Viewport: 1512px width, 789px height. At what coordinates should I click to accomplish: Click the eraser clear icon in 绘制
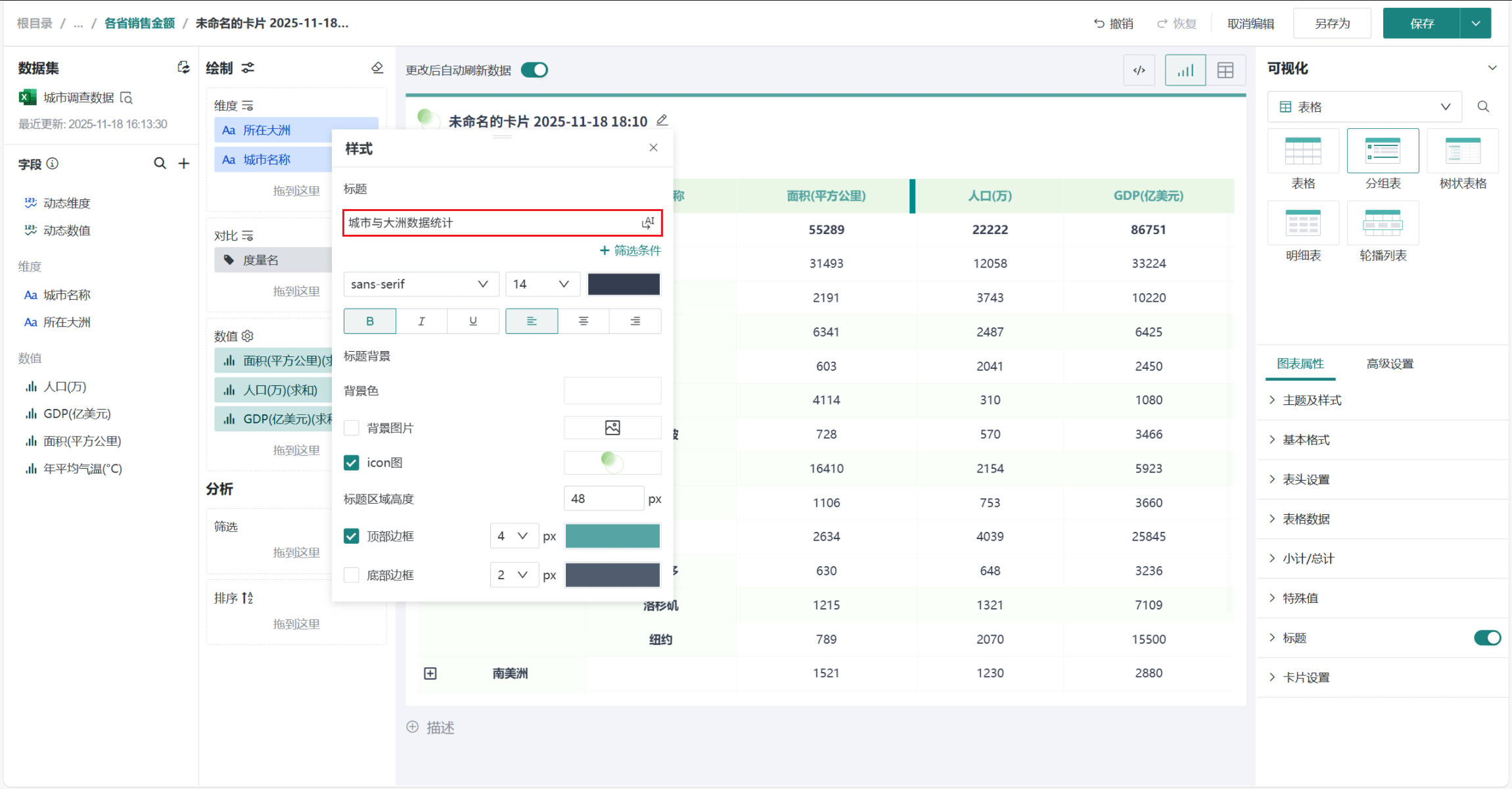click(377, 68)
